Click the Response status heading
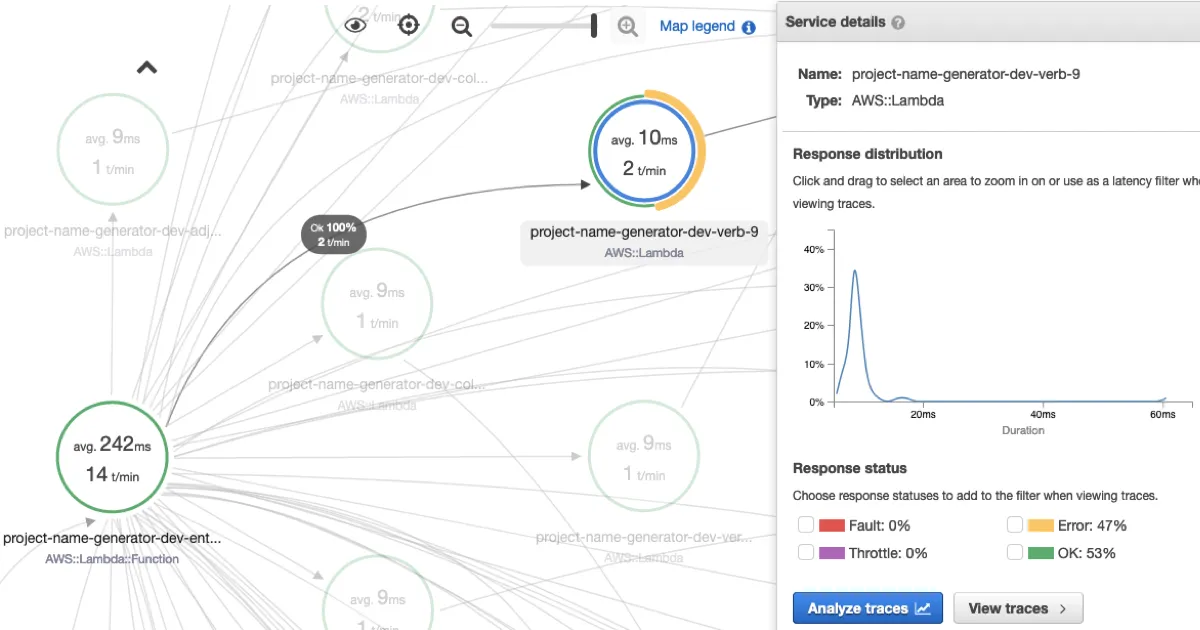Viewport: 1200px width, 630px height. pyautogui.click(x=850, y=468)
